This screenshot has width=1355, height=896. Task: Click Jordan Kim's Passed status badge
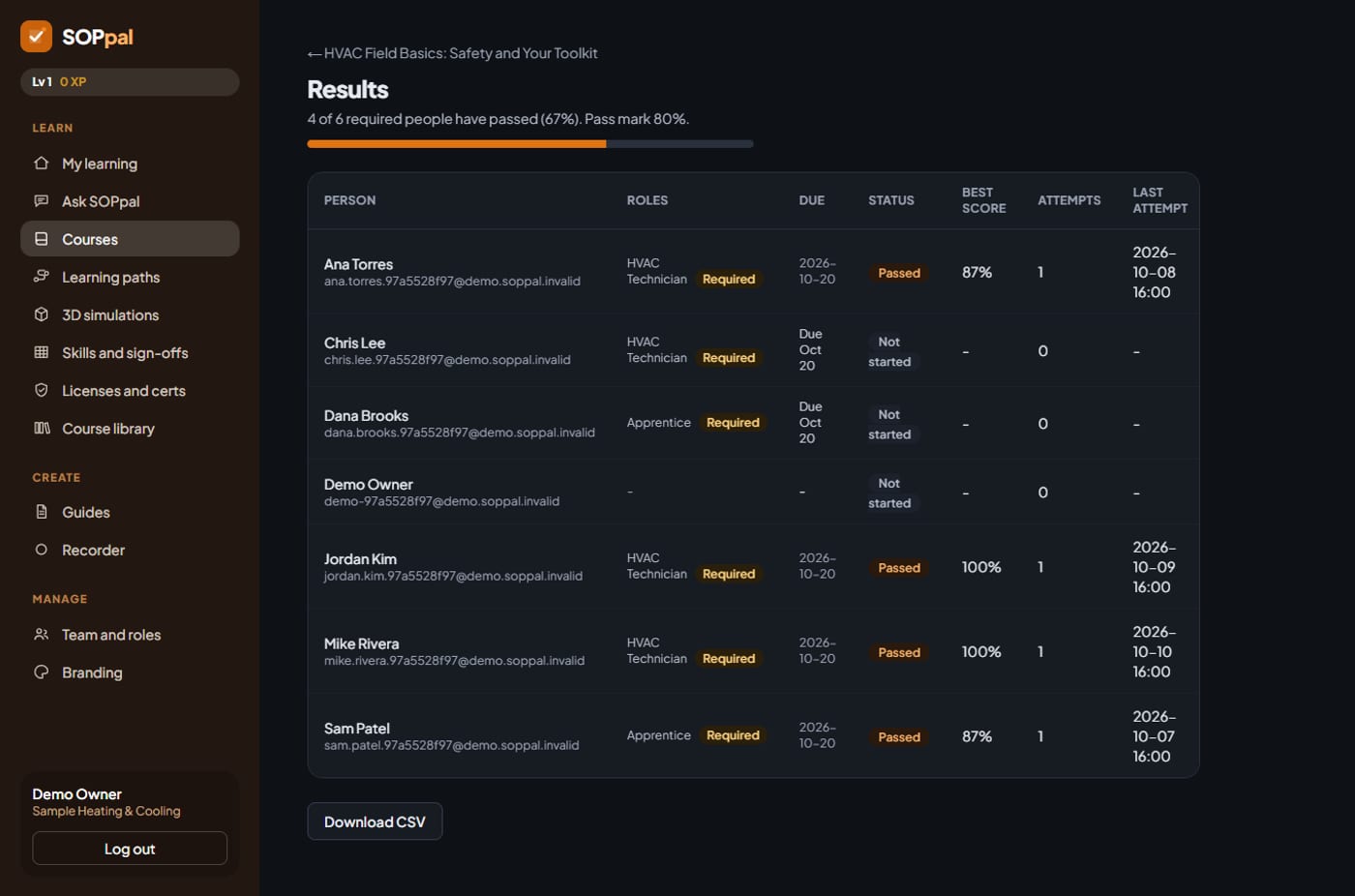tap(899, 568)
